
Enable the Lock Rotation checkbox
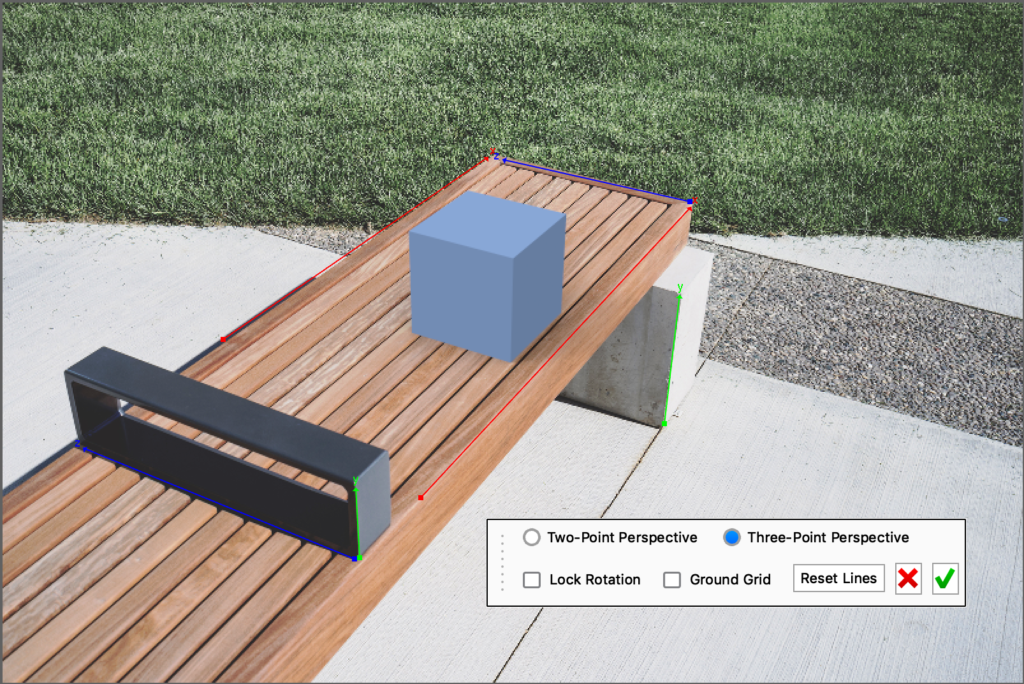[x=532, y=579]
